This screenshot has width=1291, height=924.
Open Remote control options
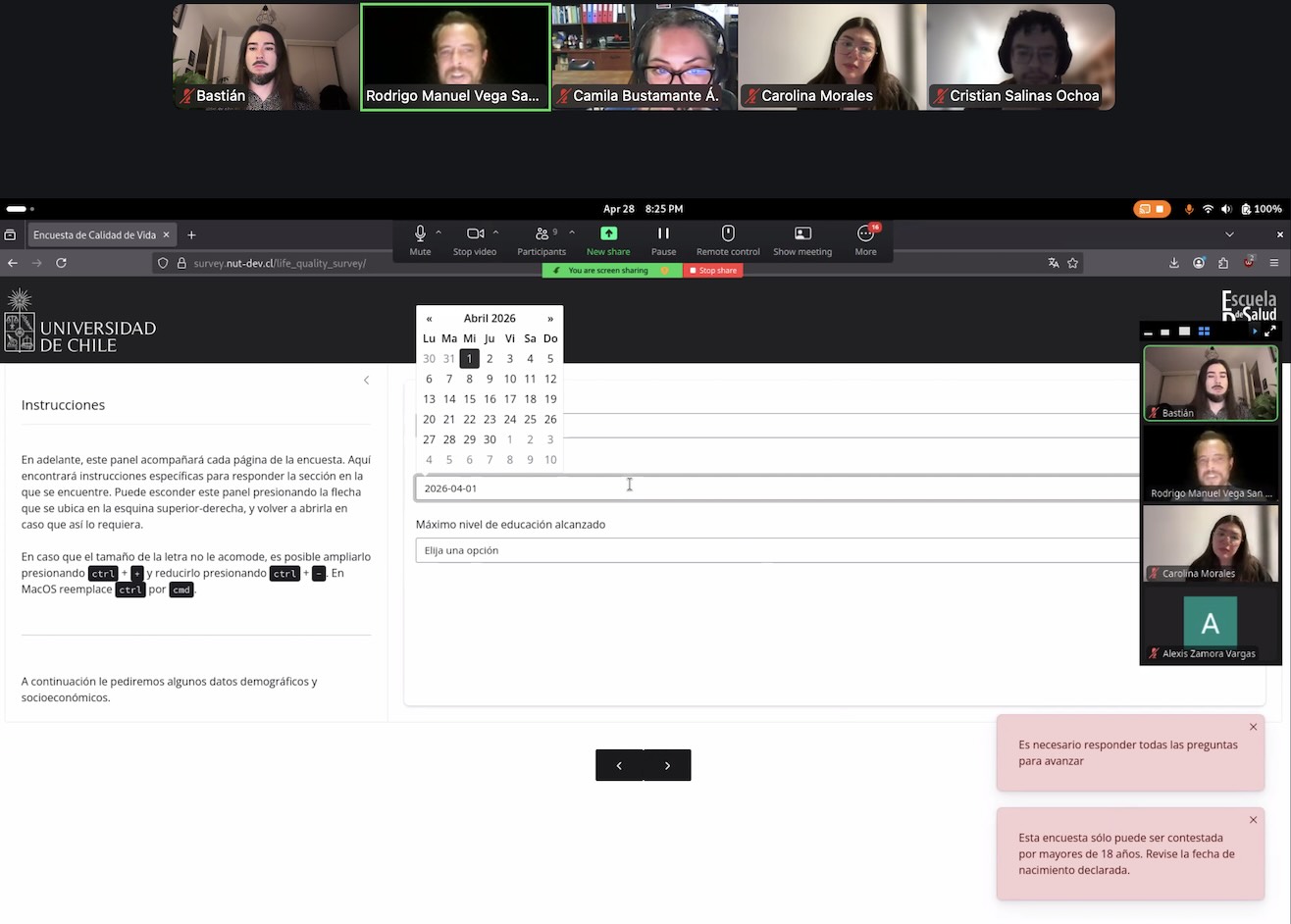pyautogui.click(x=728, y=233)
